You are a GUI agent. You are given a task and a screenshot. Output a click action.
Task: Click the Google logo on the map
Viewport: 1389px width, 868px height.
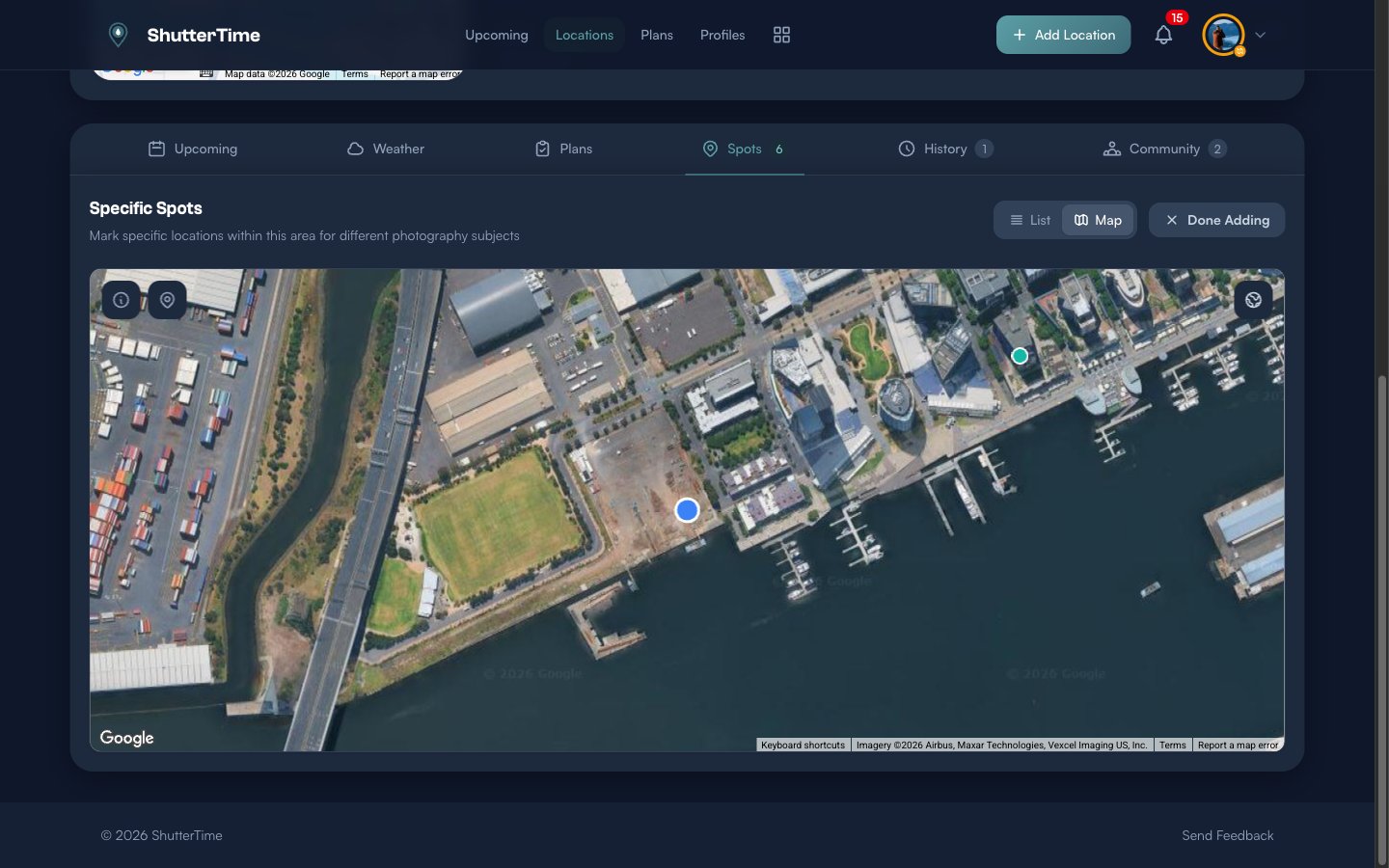pos(126,738)
